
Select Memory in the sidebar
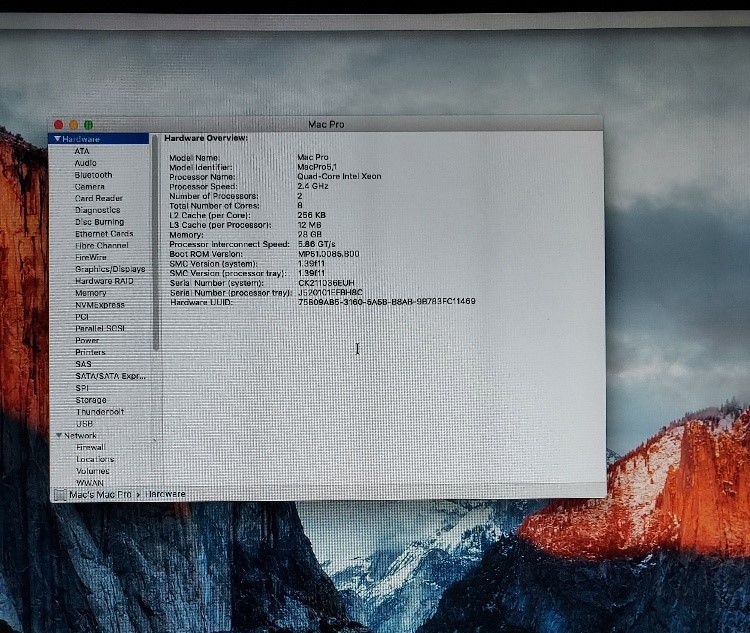(91, 293)
